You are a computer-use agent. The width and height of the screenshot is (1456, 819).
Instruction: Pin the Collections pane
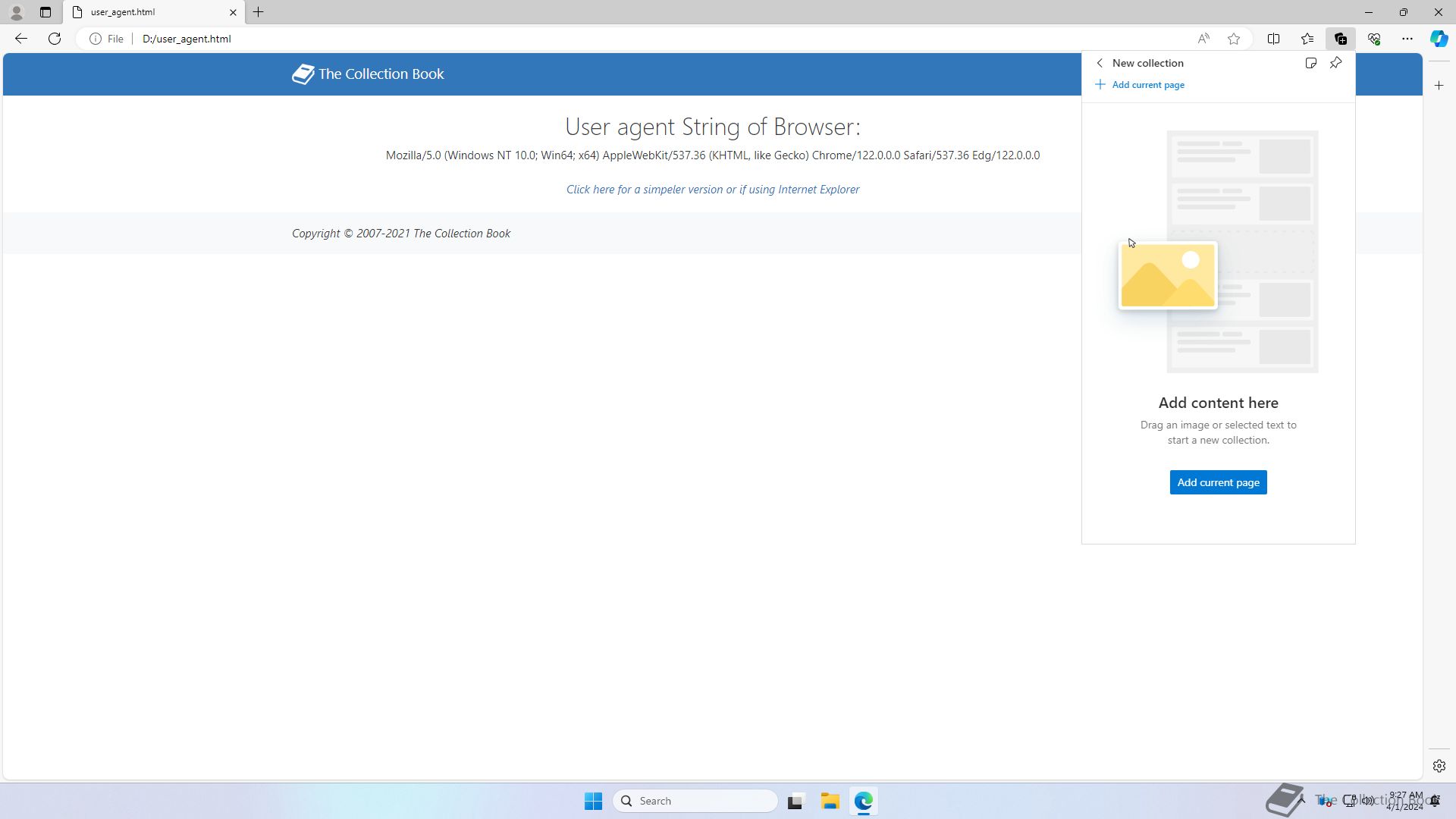(x=1336, y=63)
